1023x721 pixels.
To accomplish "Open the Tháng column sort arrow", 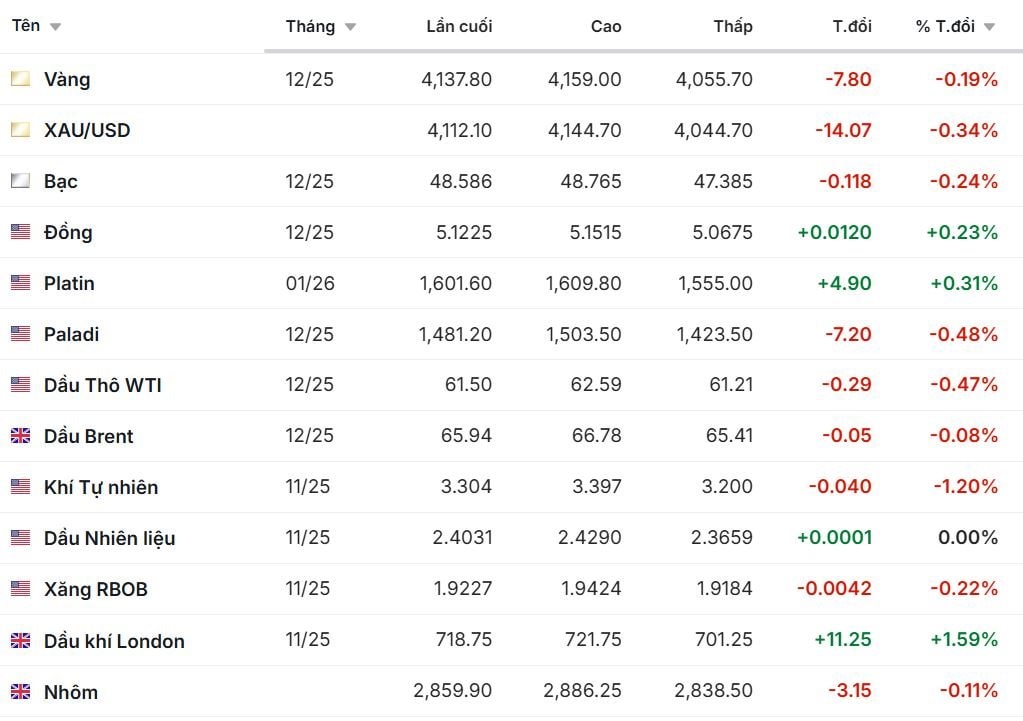I will (x=350, y=27).
